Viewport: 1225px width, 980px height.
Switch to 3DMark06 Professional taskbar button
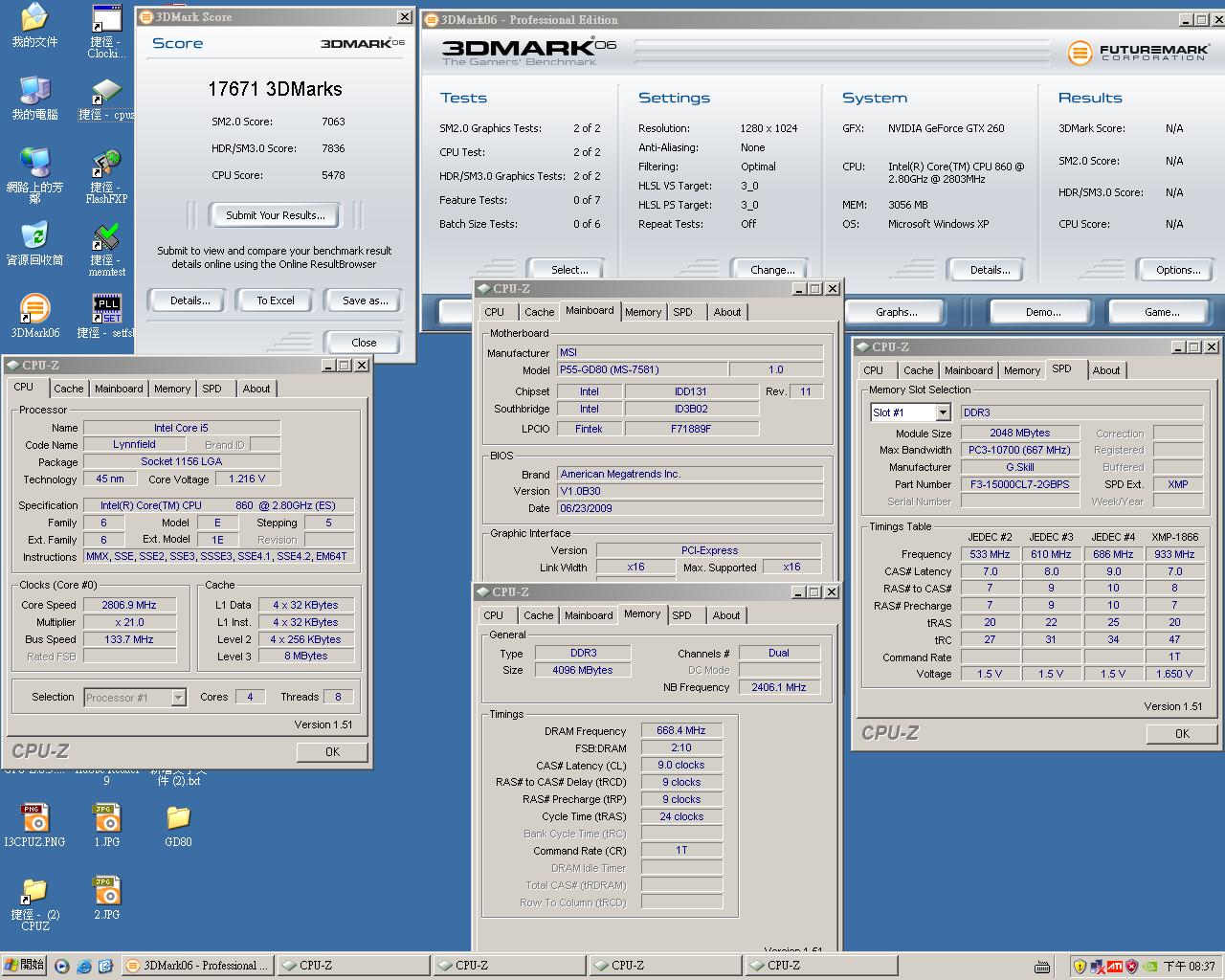(198, 966)
